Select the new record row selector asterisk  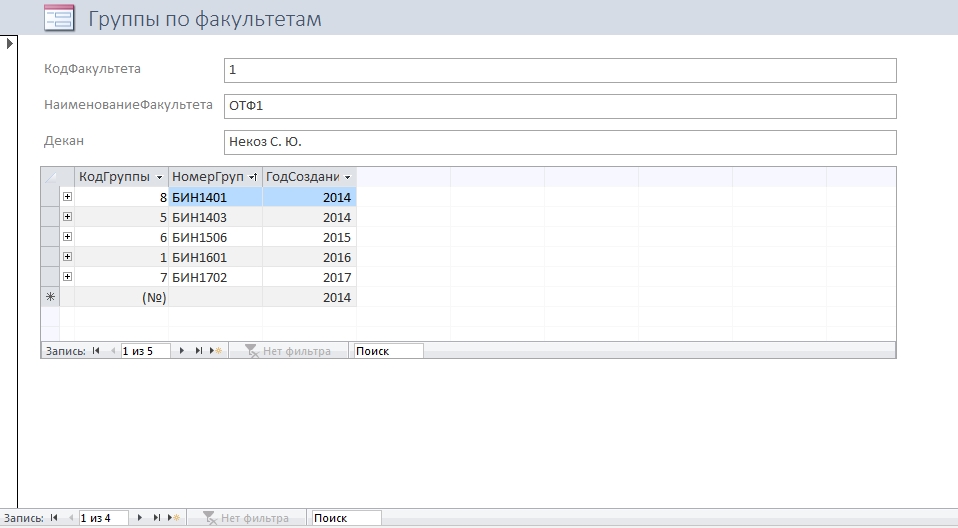pos(51,297)
